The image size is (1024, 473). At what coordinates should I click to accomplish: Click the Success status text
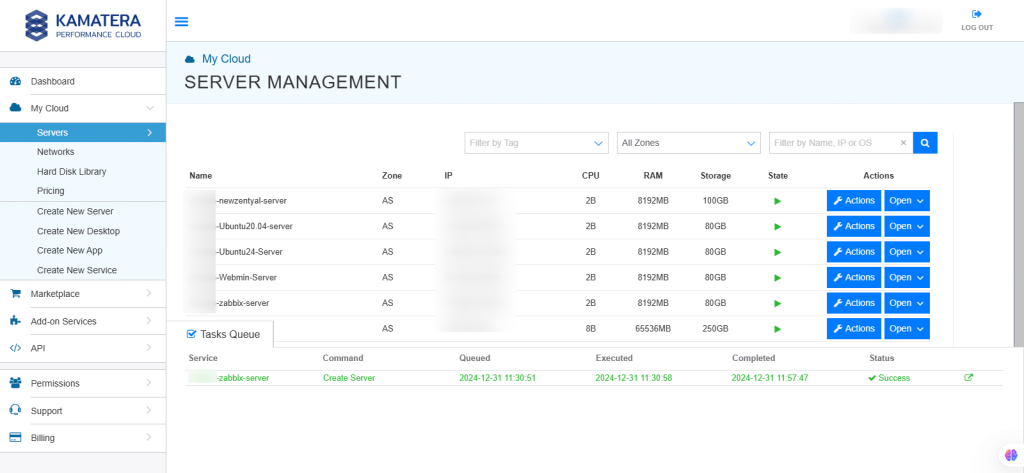[894, 378]
